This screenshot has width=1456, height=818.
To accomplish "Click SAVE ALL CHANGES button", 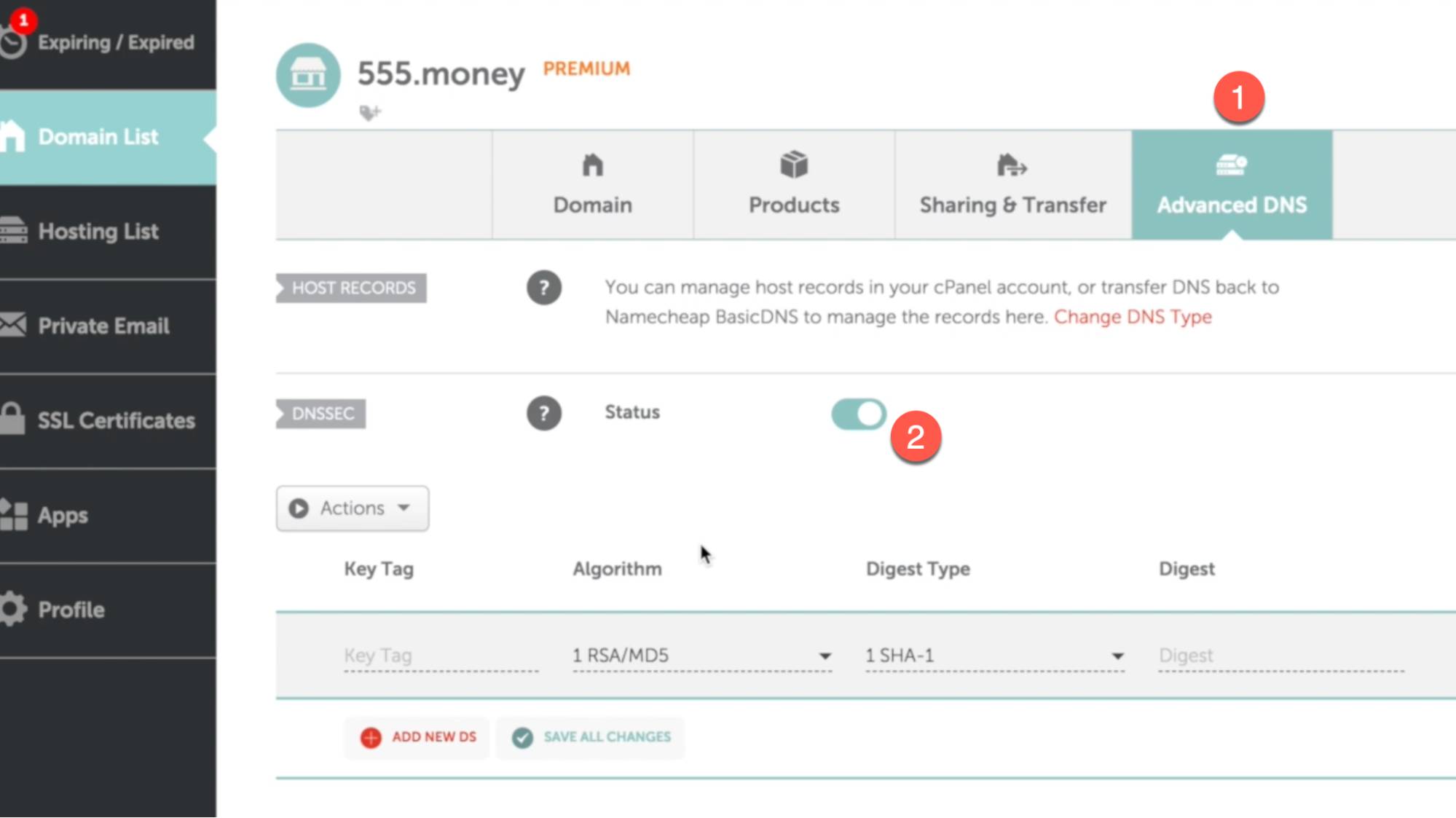I will [590, 737].
